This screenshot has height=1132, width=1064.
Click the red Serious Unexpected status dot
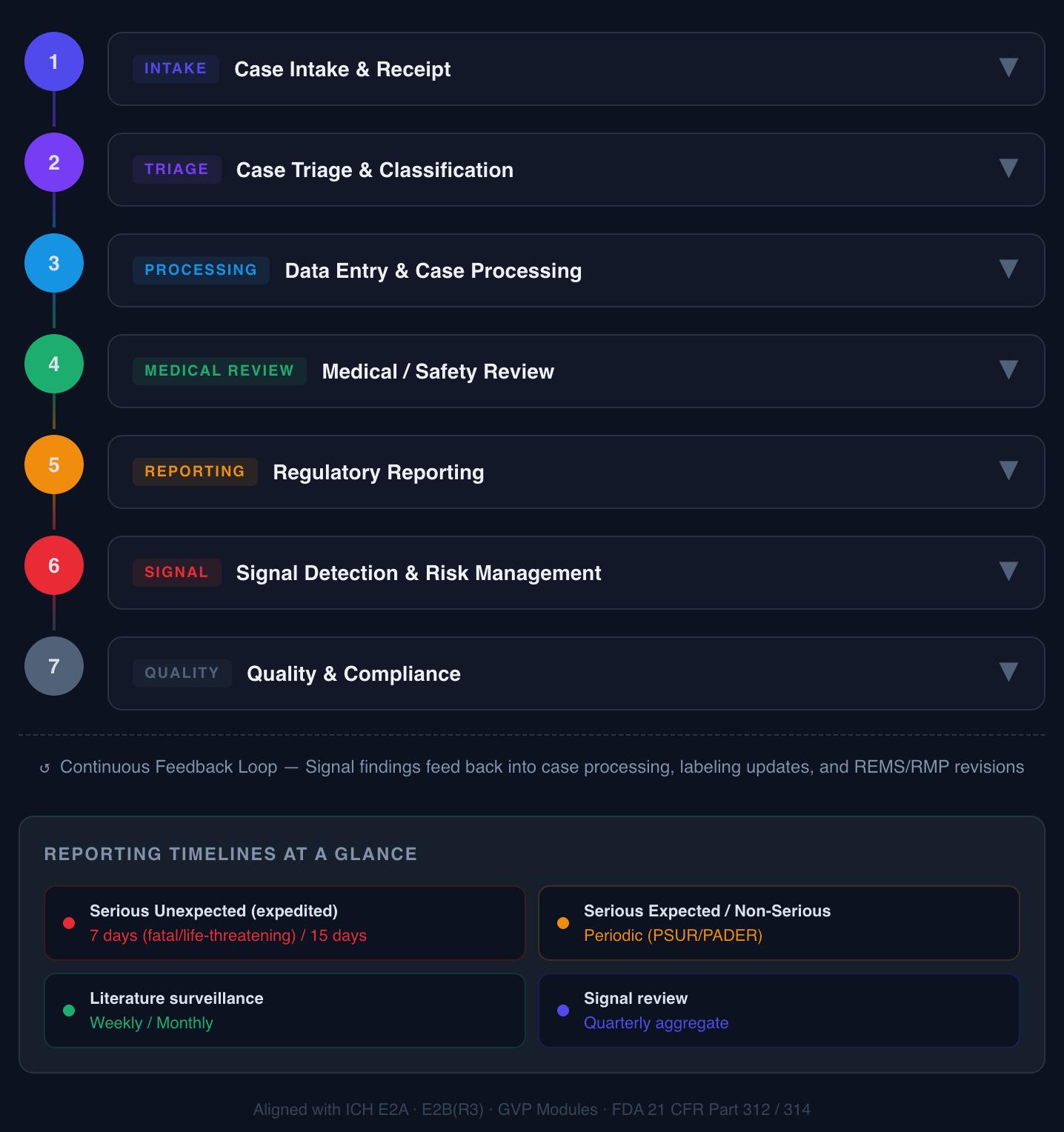(x=69, y=923)
